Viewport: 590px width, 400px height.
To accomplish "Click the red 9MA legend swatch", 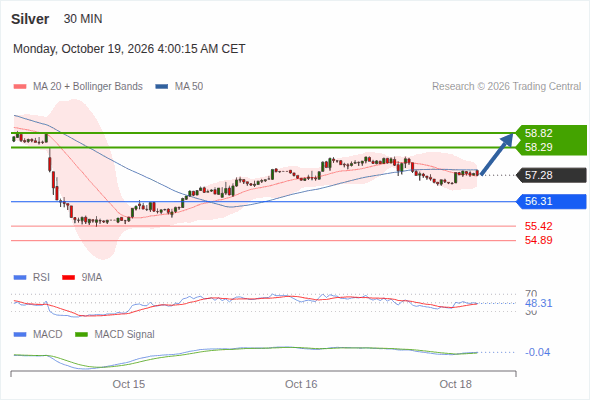I will coord(68,278).
